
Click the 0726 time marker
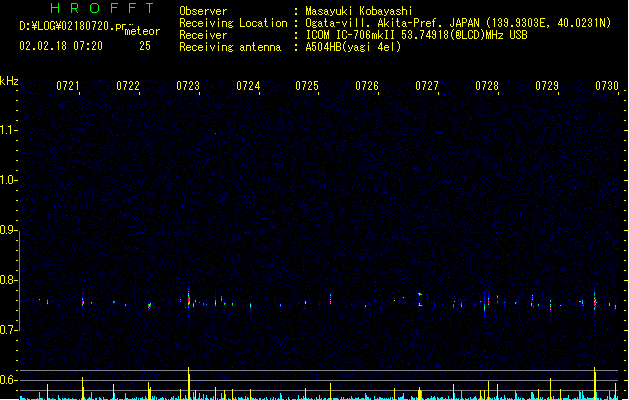(367, 86)
